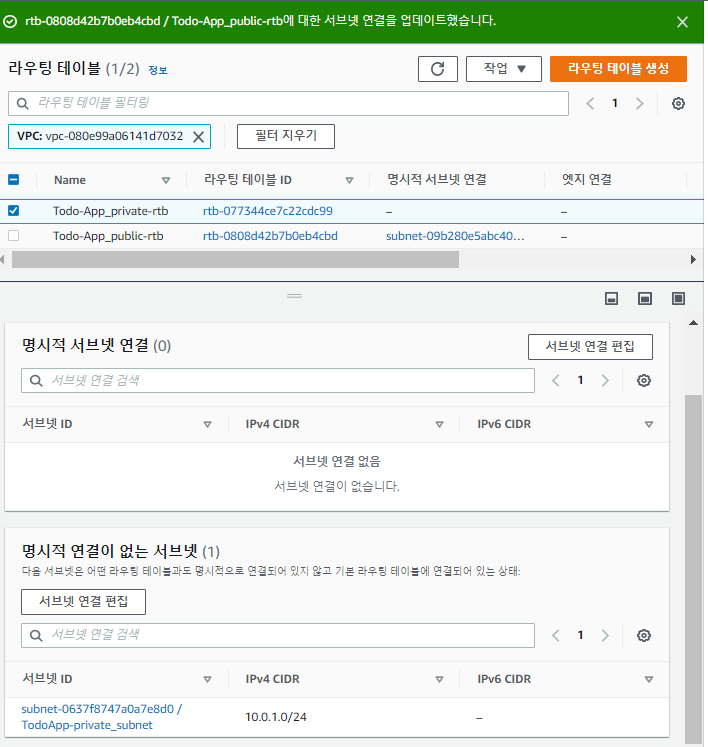Focus the explicit subnet association search field

coord(278,381)
